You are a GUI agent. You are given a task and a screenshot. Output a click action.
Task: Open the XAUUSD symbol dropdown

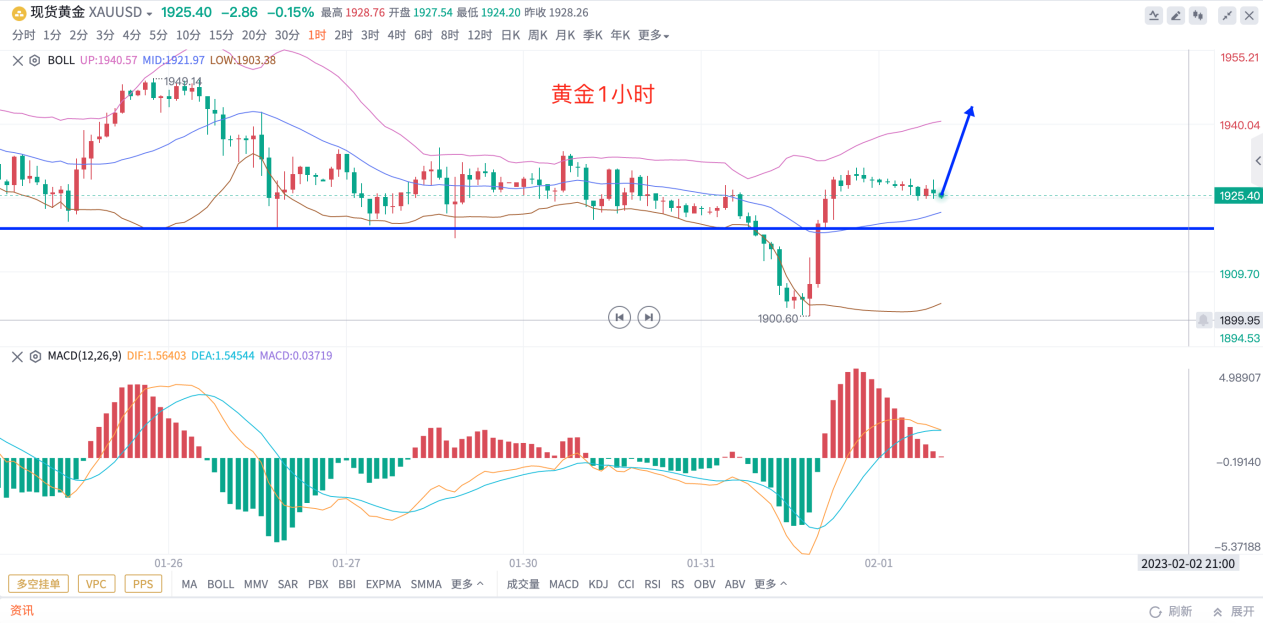pos(149,13)
